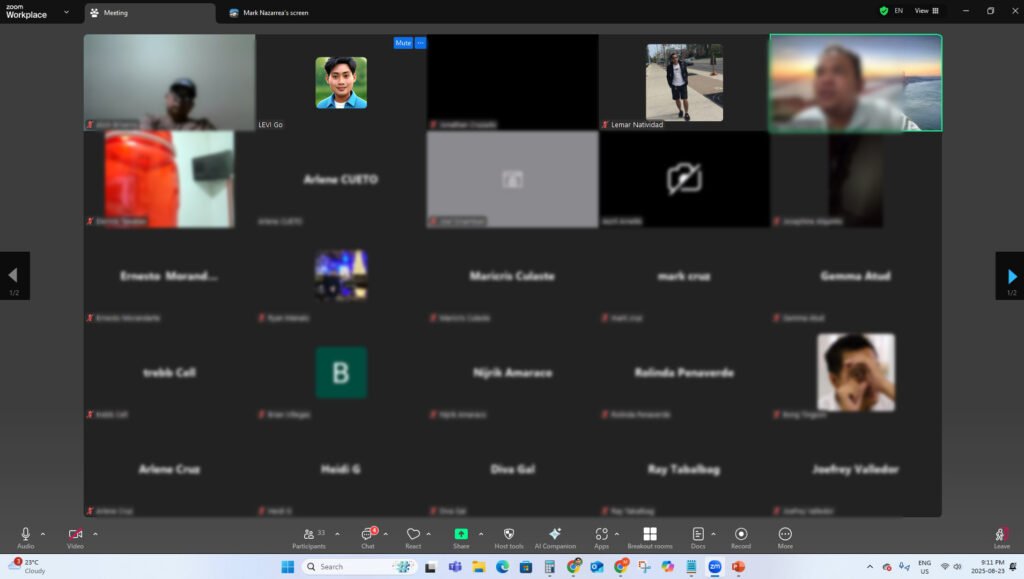Open Host tools shield
This screenshot has width=1024, height=579.
[x=508, y=535]
